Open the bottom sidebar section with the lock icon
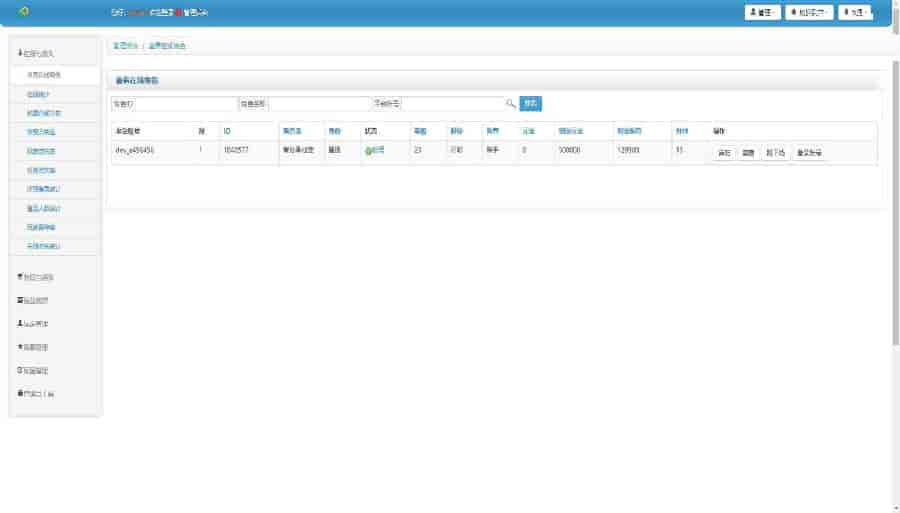Screen dimensions: 900x513 point(36,394)
